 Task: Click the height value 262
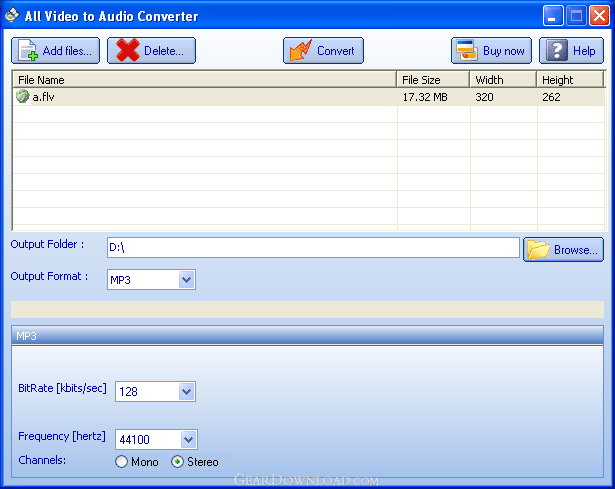(551, 97)
